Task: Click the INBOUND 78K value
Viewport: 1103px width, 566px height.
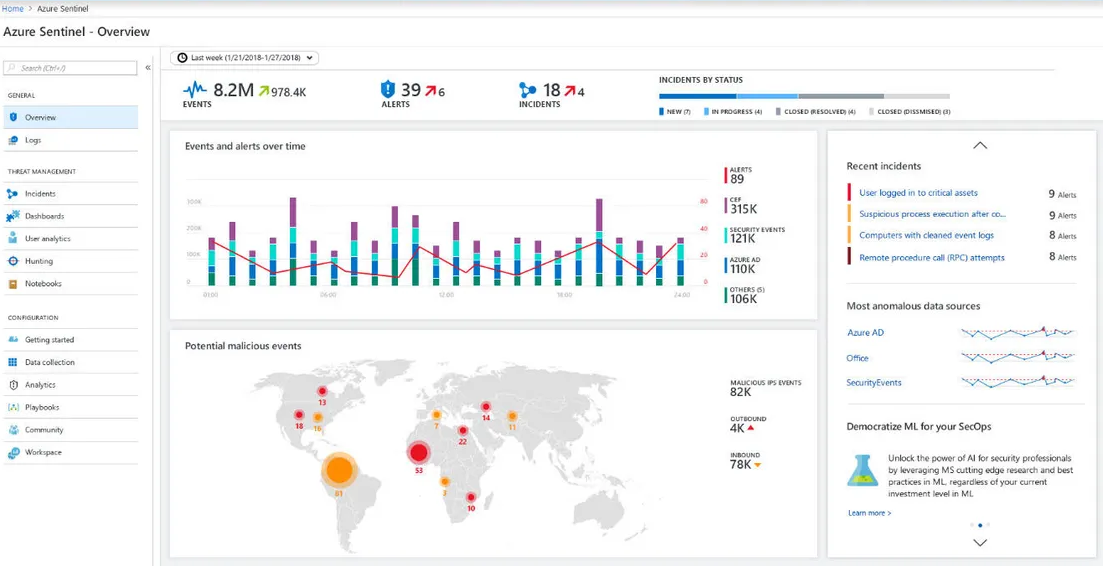Action: (741, 465)
